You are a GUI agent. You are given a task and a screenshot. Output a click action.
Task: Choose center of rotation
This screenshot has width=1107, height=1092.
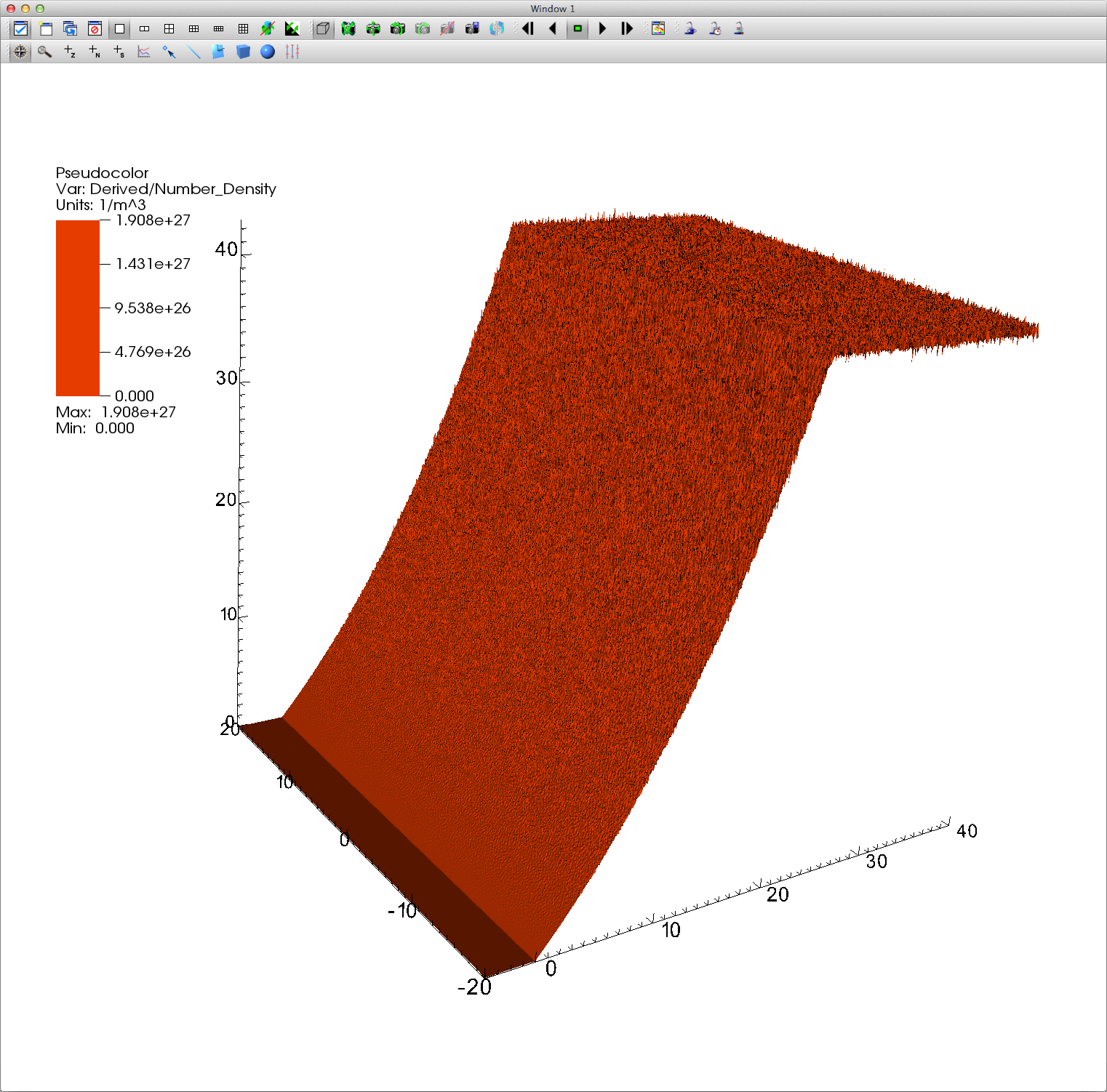(497, 28)
